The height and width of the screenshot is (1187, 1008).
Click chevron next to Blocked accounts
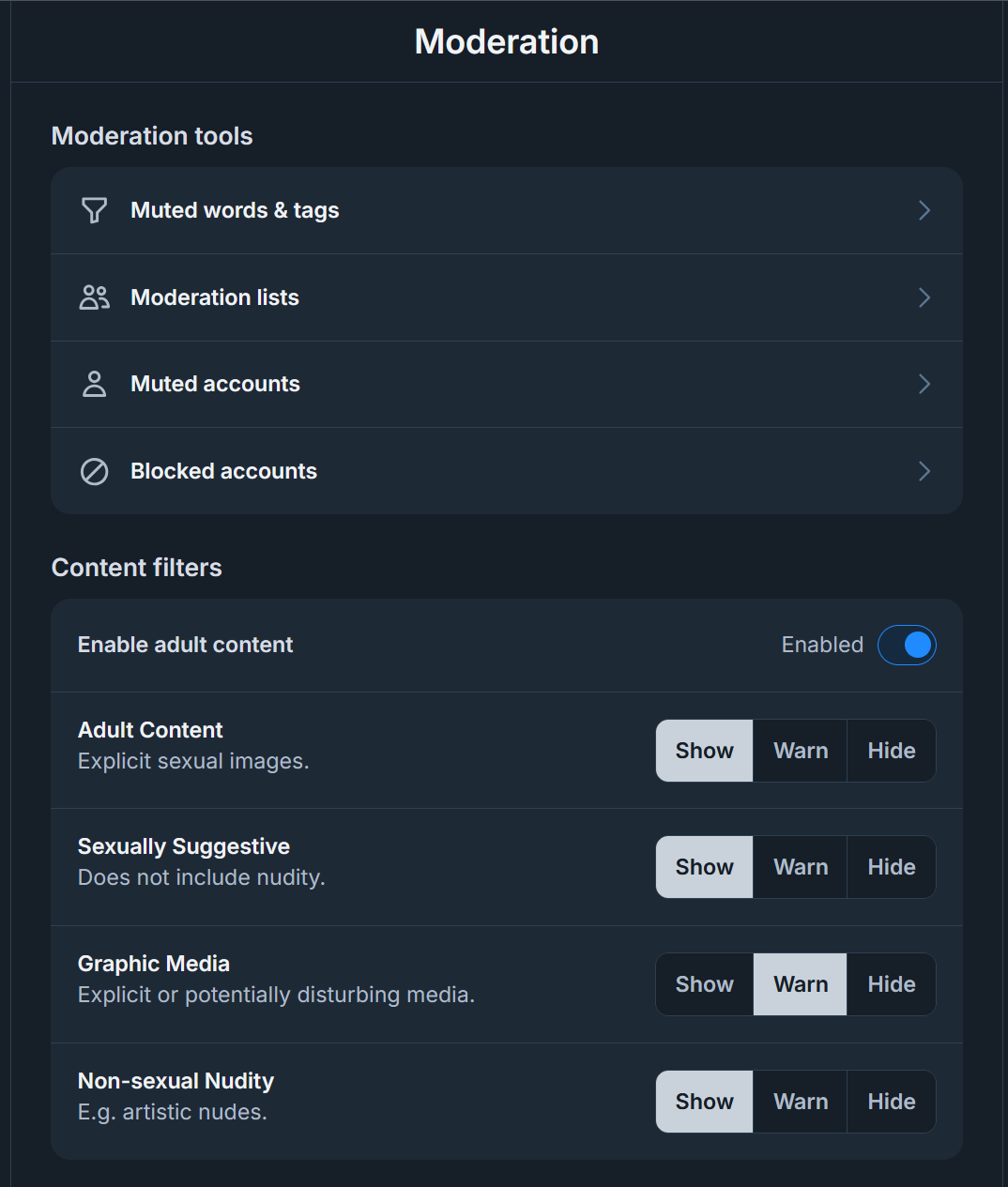924,471
